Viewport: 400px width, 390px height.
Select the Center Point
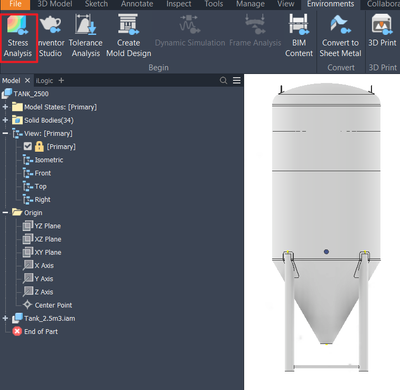point(47,305)
